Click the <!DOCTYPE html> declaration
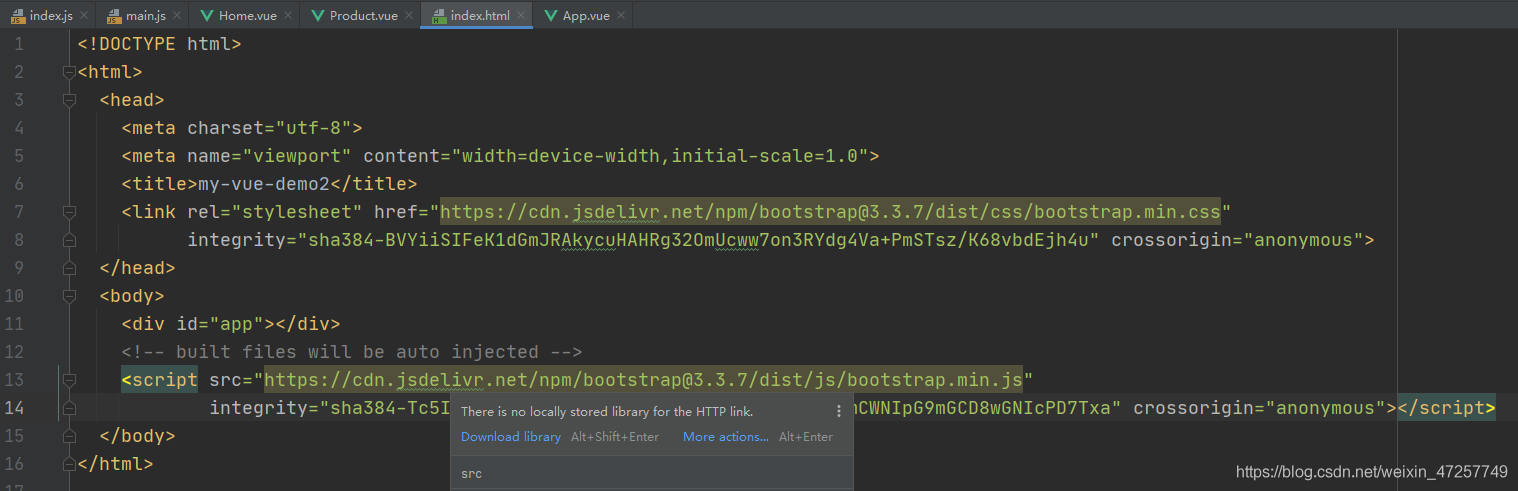1518x491 pixels. coord(160,44)
